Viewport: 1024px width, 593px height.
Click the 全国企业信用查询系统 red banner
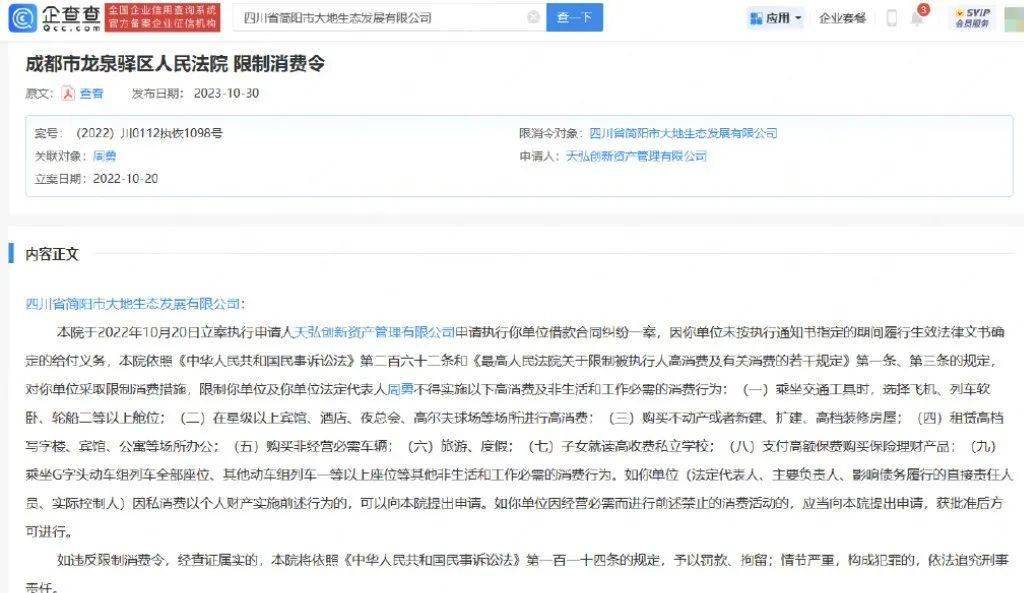coord(162,18)
